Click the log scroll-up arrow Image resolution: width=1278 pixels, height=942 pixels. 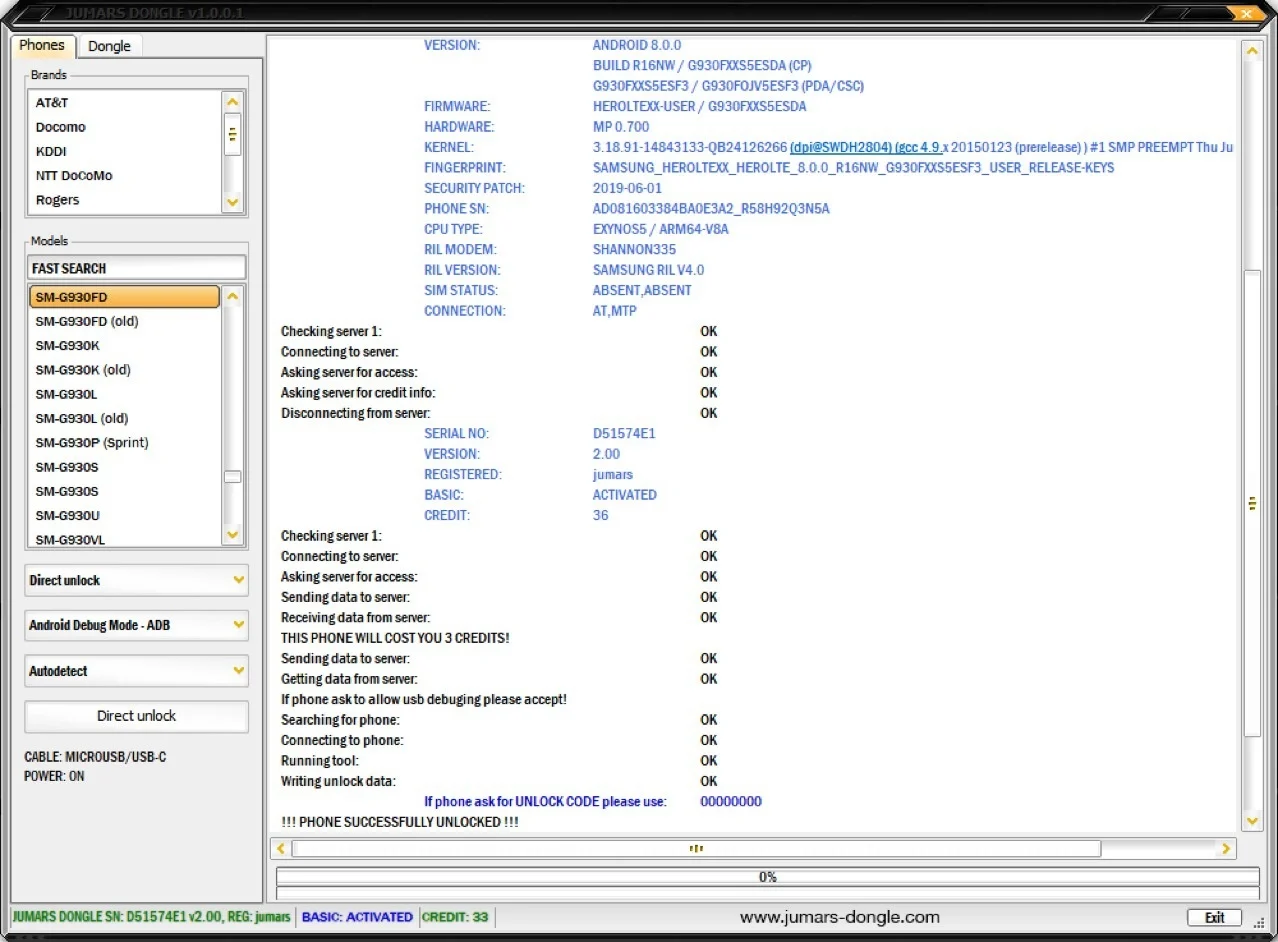[1251, 50]
